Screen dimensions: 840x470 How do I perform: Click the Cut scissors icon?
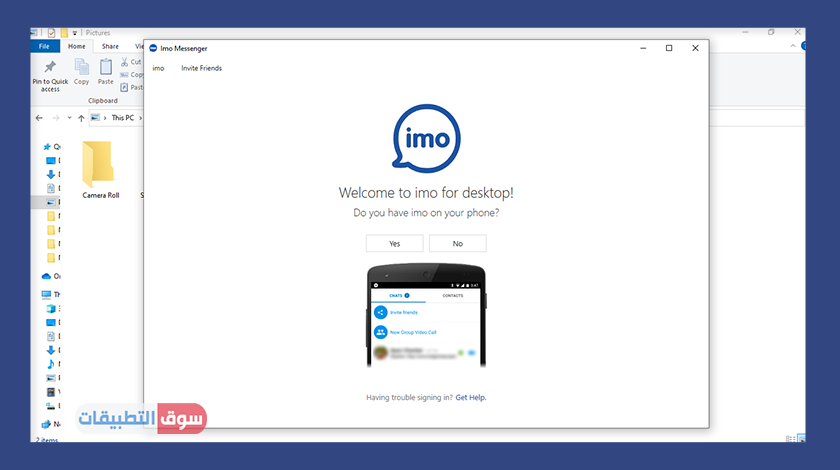124,62
